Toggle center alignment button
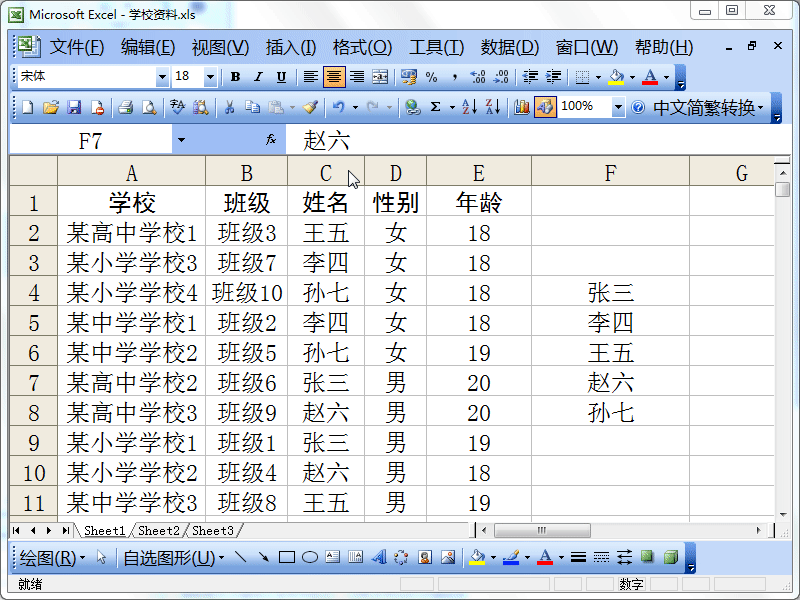800x600 pixels. click(x=334, y=77)
